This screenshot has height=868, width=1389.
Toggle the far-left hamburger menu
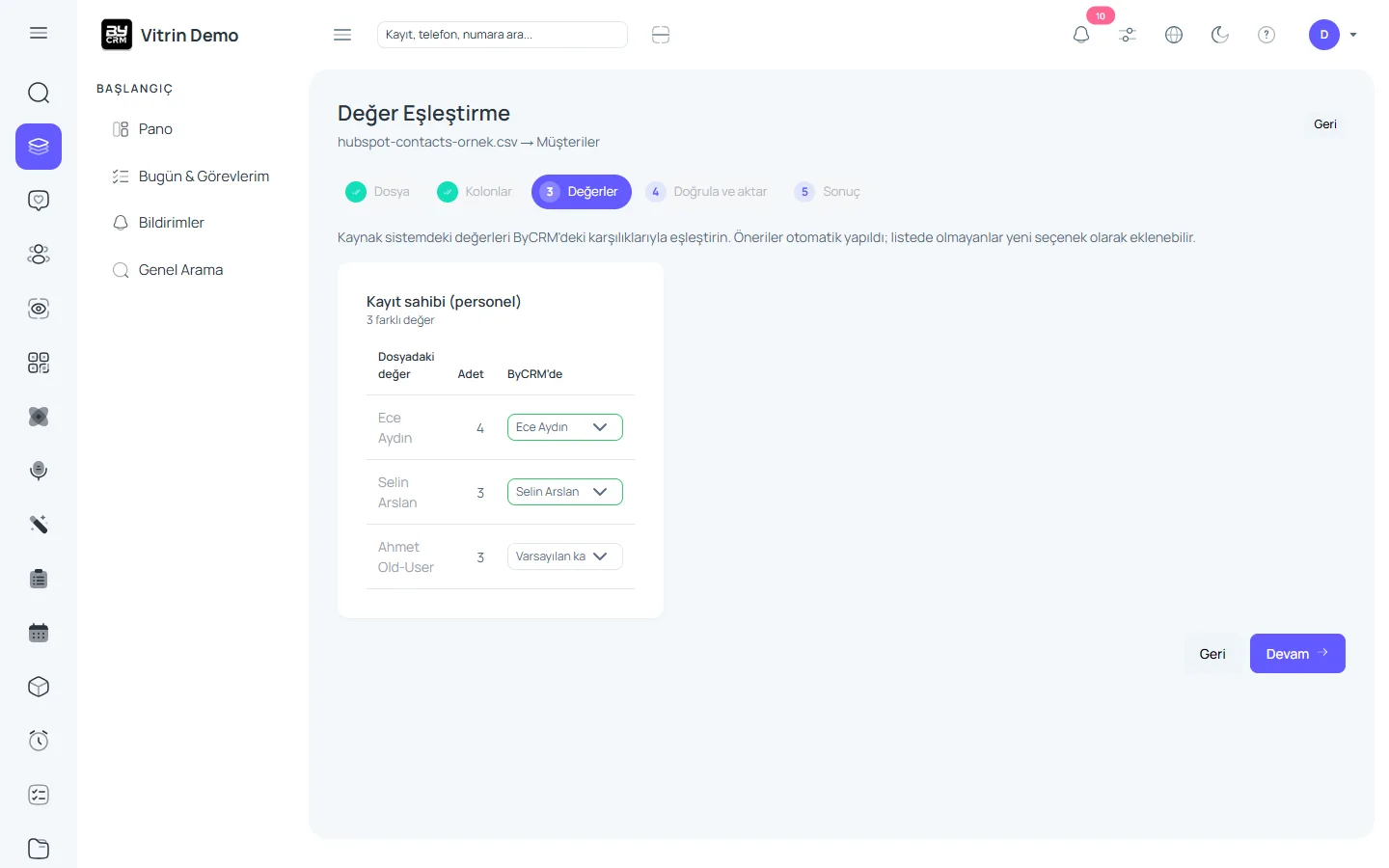pos(39,33)
